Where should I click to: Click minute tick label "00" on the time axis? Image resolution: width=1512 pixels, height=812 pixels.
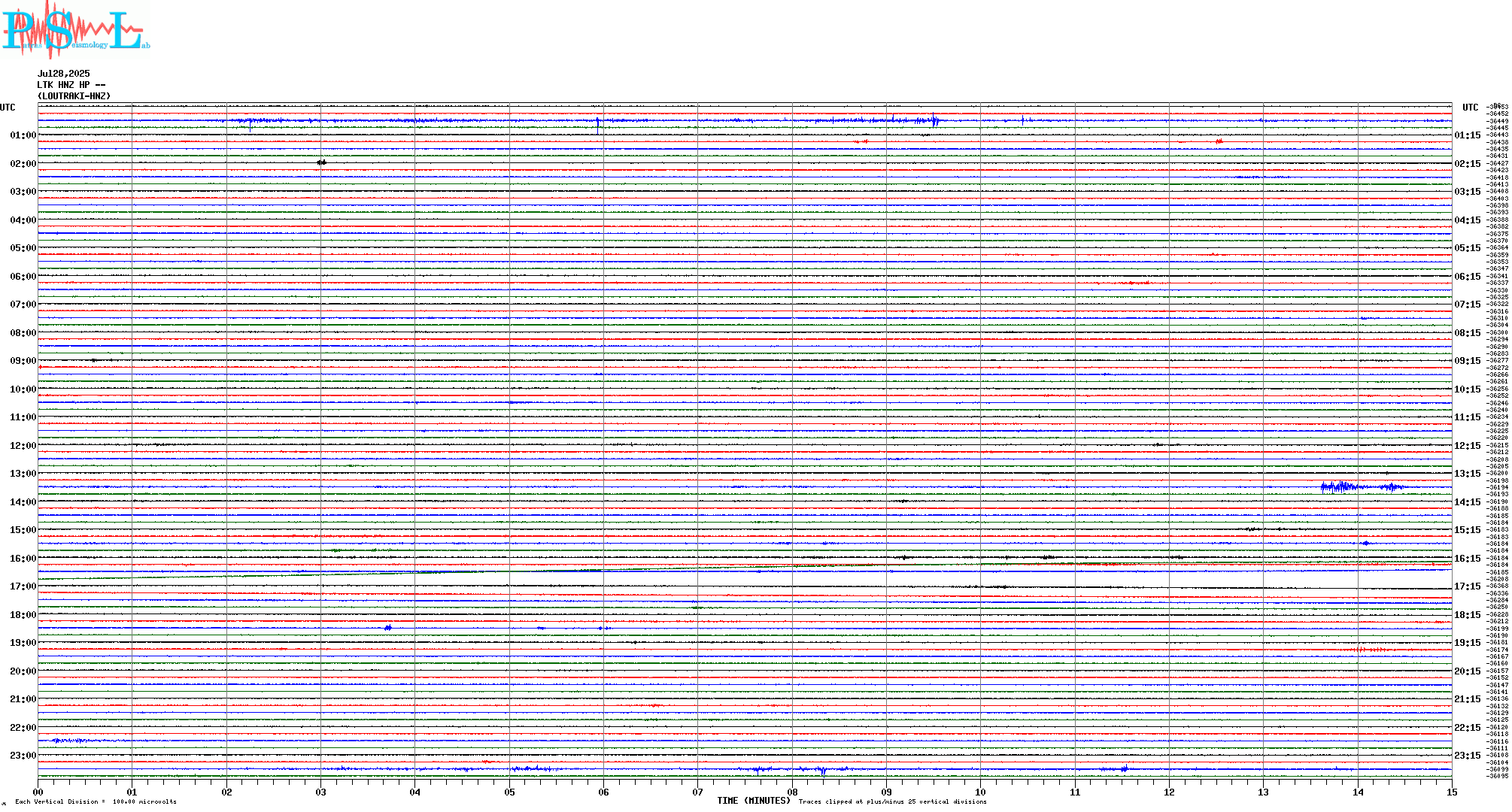coord(38,792)
